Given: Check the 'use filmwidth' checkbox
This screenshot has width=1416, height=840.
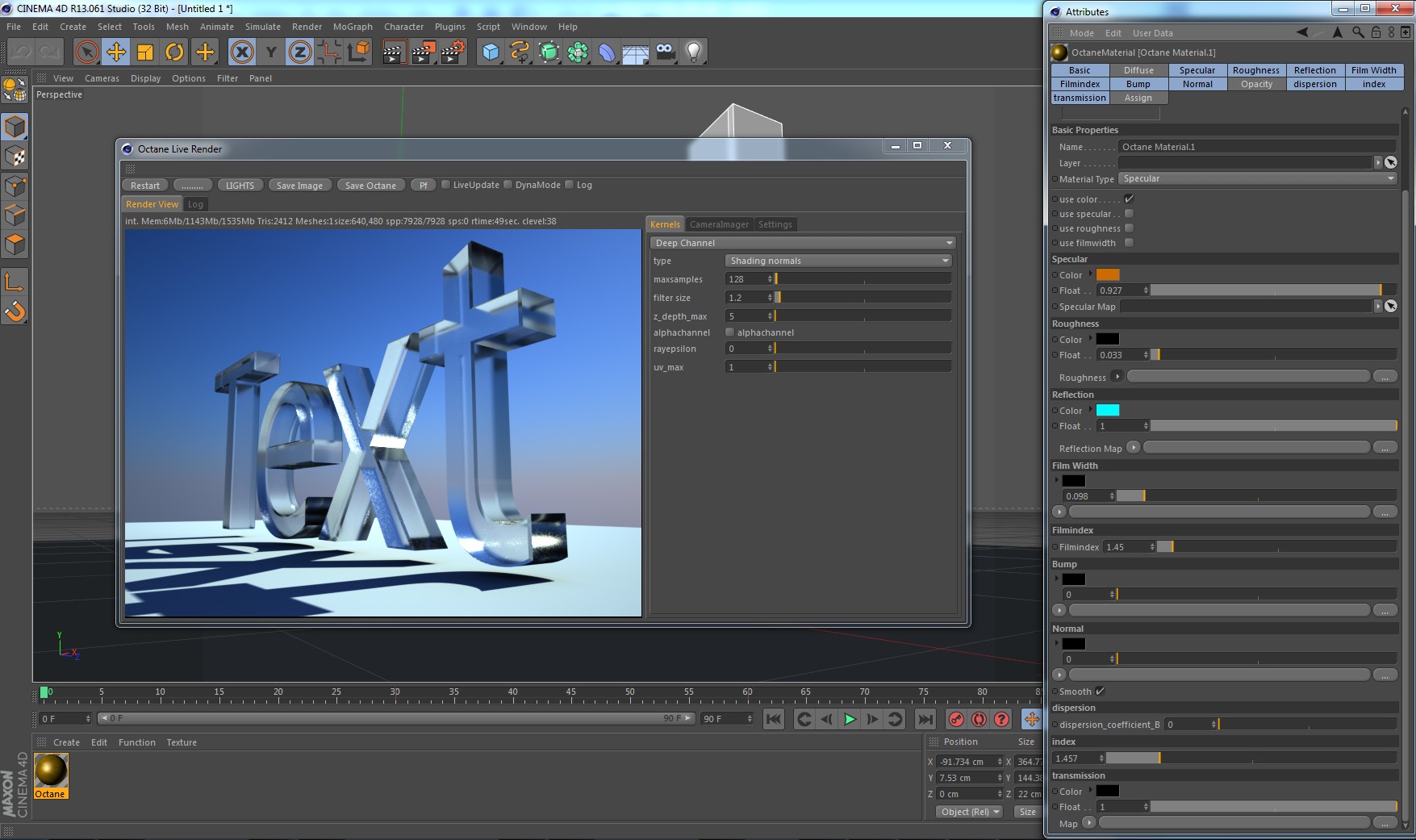Looking at the screenshot, I should 1129,243.
